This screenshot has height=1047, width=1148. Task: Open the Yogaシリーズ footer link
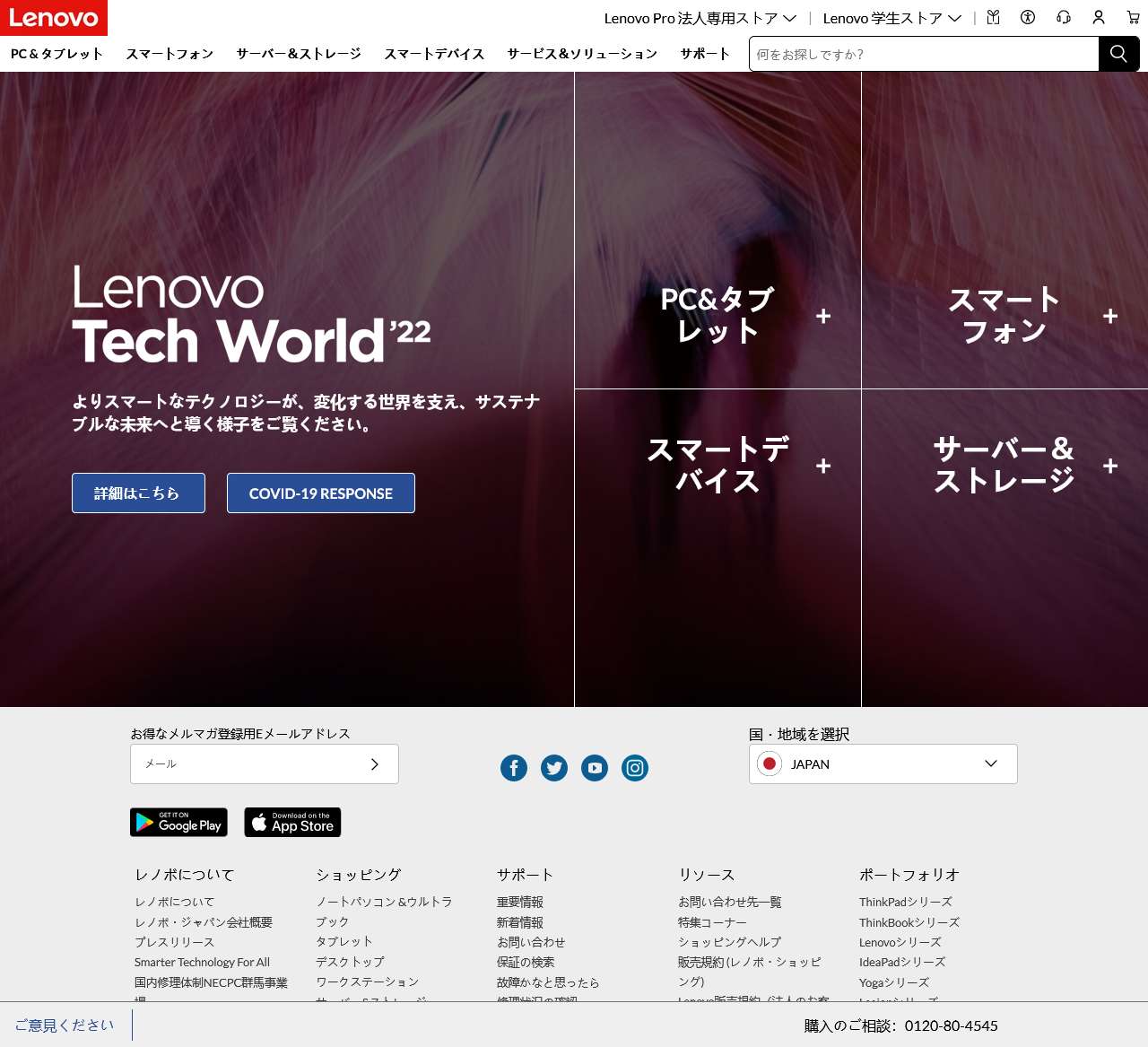[894, 982]
